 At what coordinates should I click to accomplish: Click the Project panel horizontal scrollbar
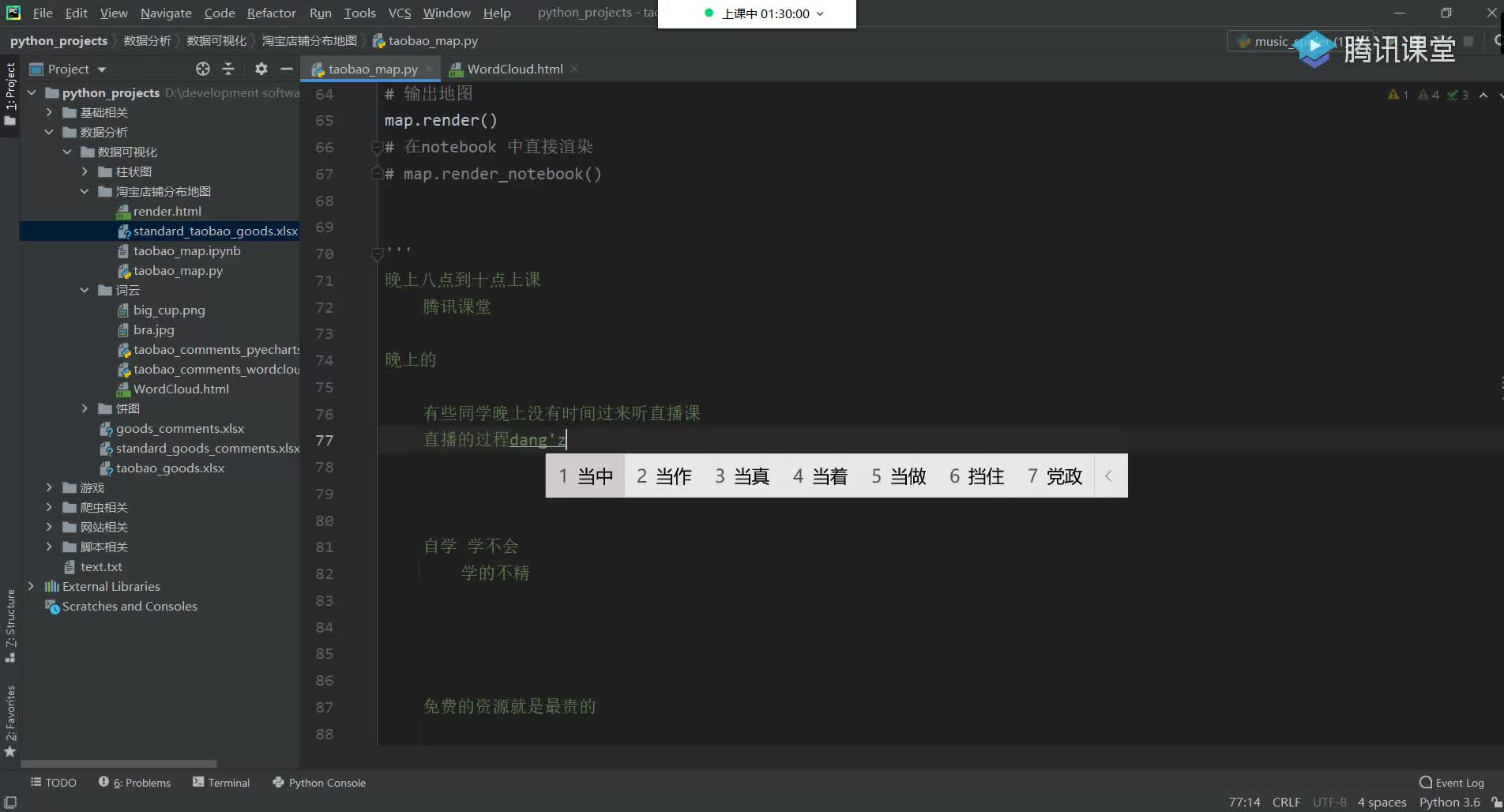[x=118, y=764]
